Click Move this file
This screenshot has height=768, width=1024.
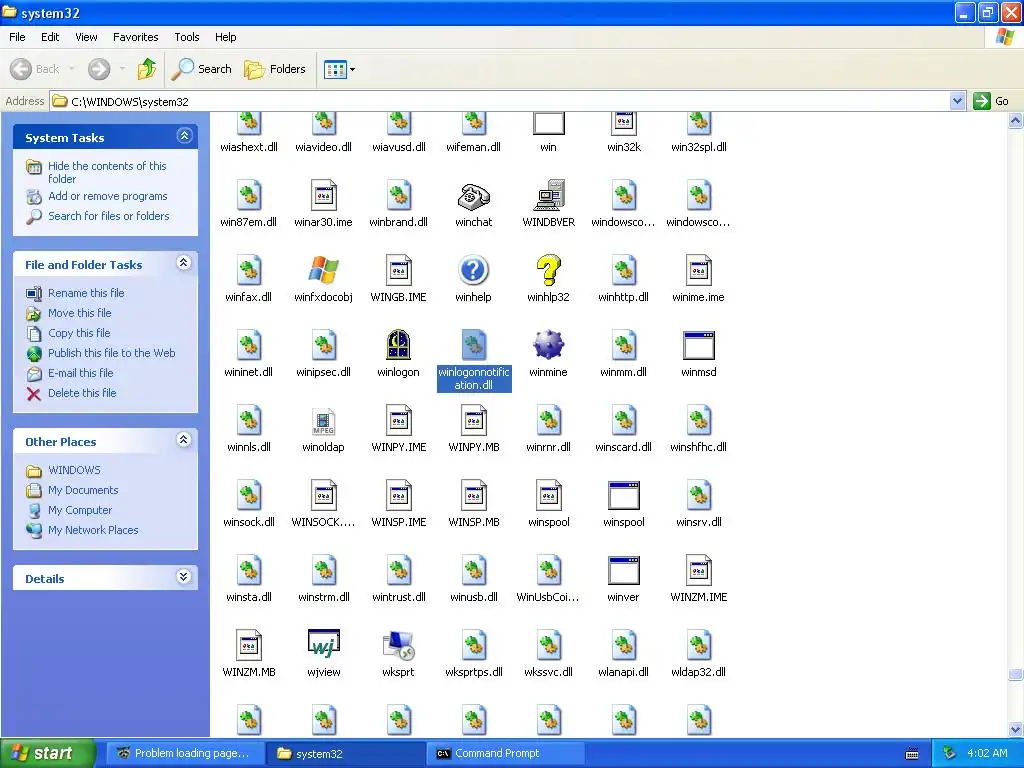[80, 313]
